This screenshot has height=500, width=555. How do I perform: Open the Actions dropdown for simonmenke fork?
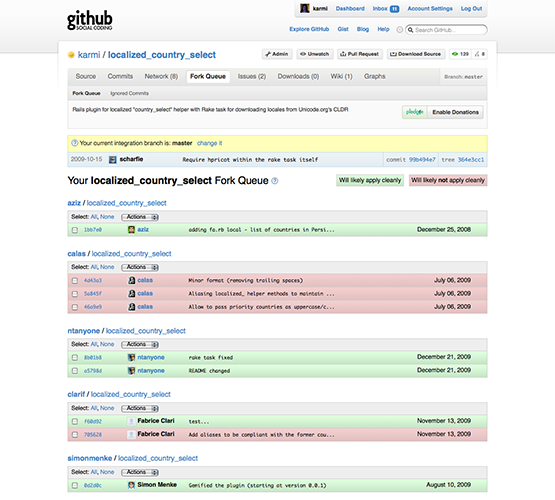click(x=140, y=472)
